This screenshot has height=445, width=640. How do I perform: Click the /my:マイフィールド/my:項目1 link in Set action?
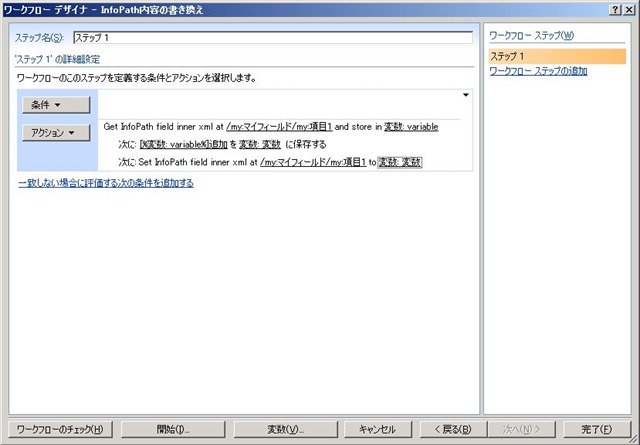click(313, 162)
